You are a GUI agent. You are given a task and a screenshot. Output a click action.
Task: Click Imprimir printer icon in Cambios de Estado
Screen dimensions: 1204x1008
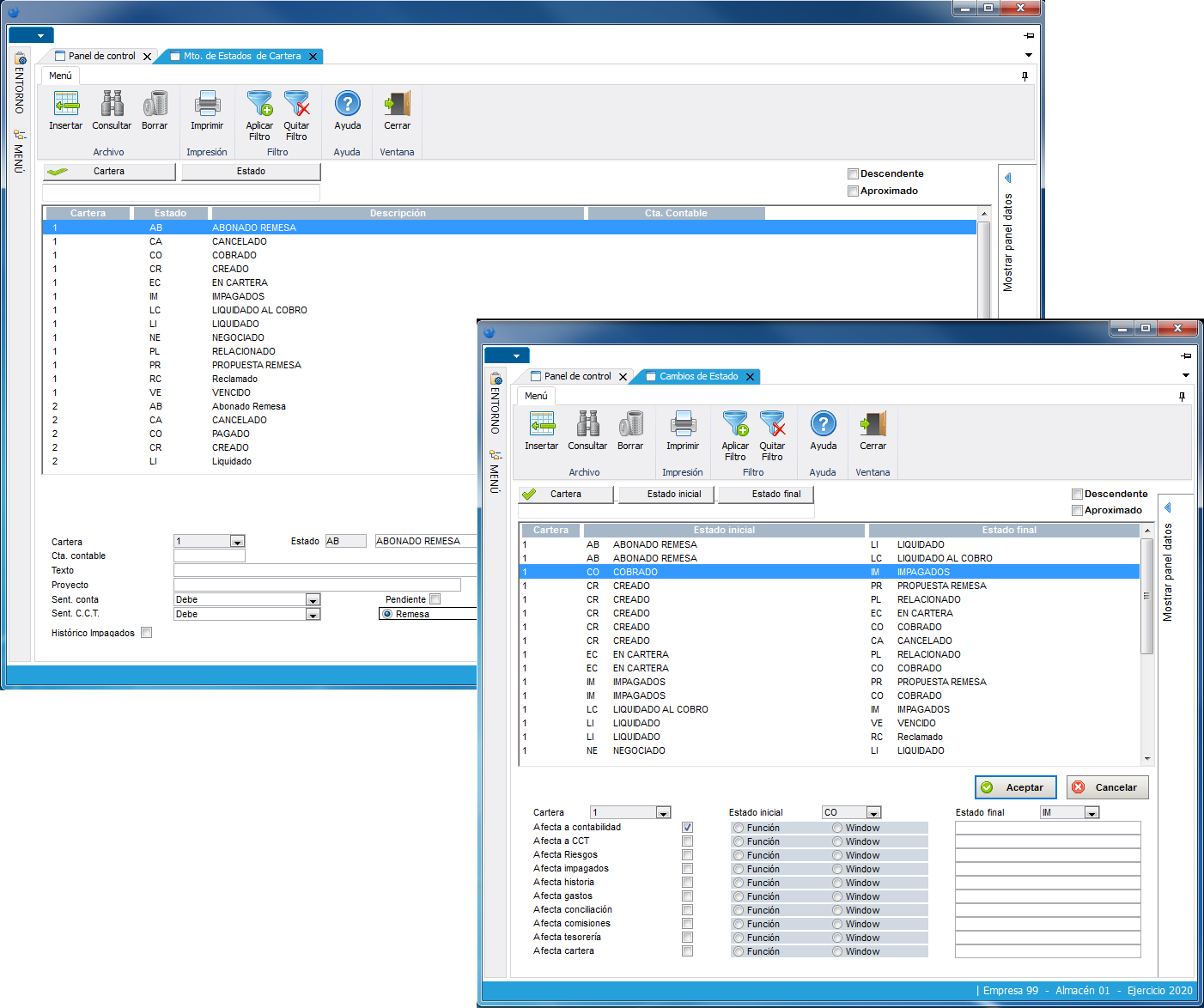(x=683, y=424)
